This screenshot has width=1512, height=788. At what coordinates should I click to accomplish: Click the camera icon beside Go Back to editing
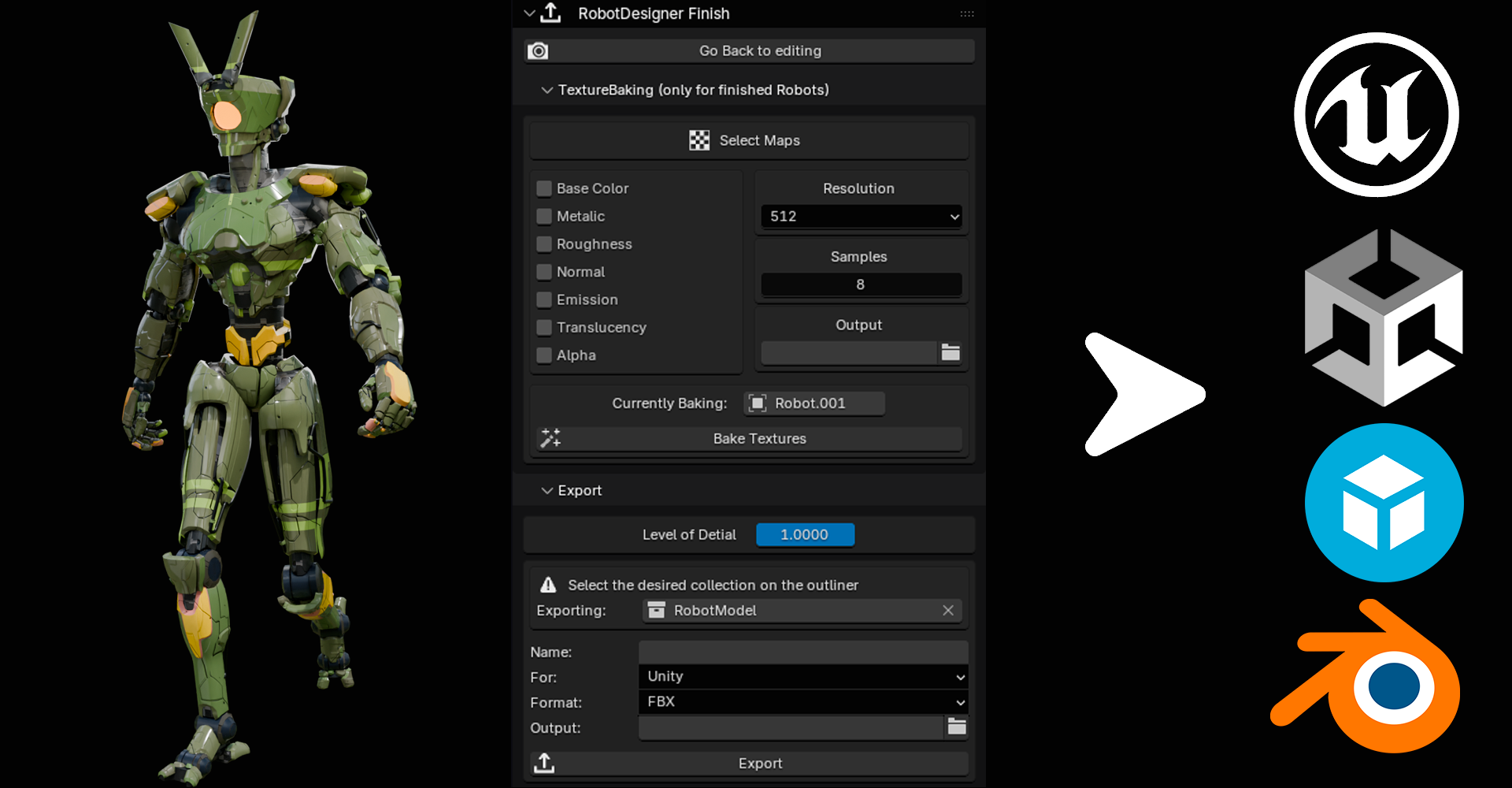[x=538, y=51]
